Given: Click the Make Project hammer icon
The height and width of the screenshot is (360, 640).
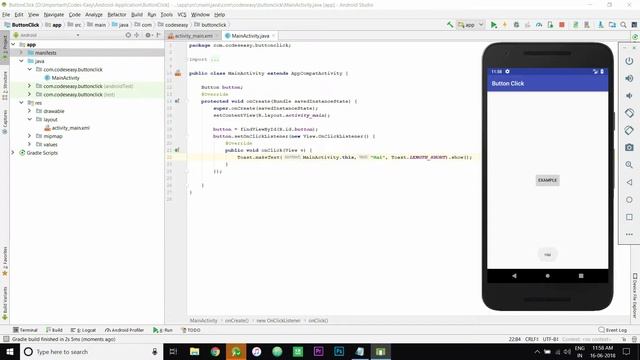Looking at the screenshot, I should (x=450, y=25).
